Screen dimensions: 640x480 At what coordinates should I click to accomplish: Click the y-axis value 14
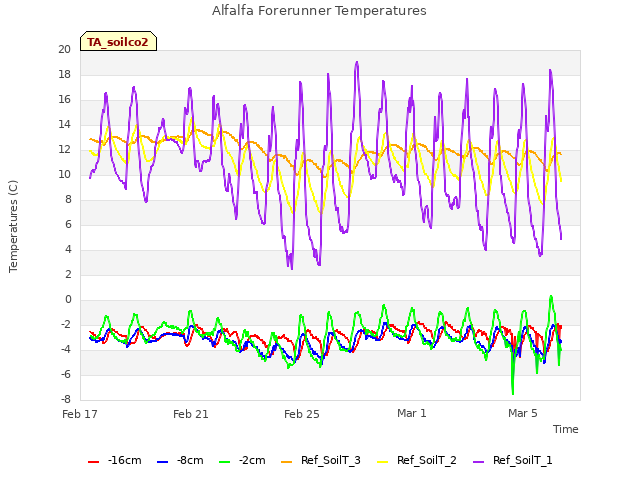64,124
